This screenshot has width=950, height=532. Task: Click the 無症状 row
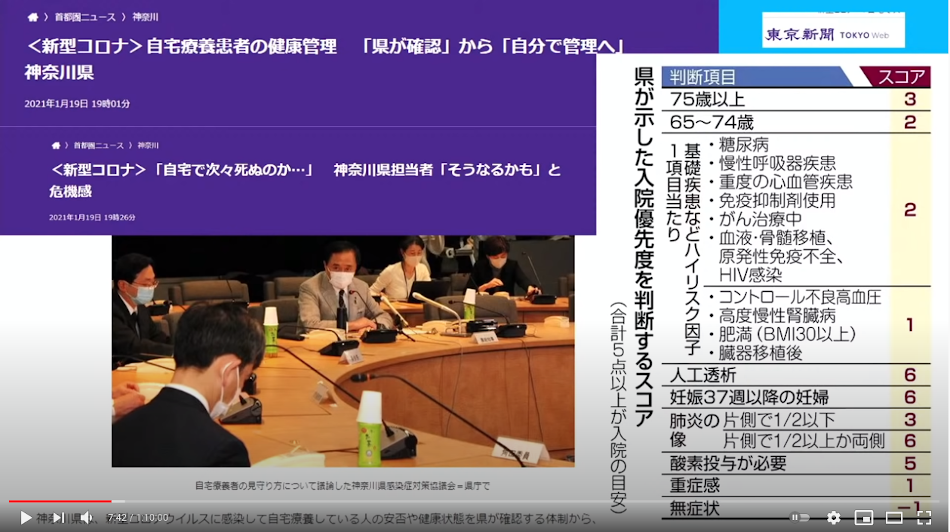796,507
